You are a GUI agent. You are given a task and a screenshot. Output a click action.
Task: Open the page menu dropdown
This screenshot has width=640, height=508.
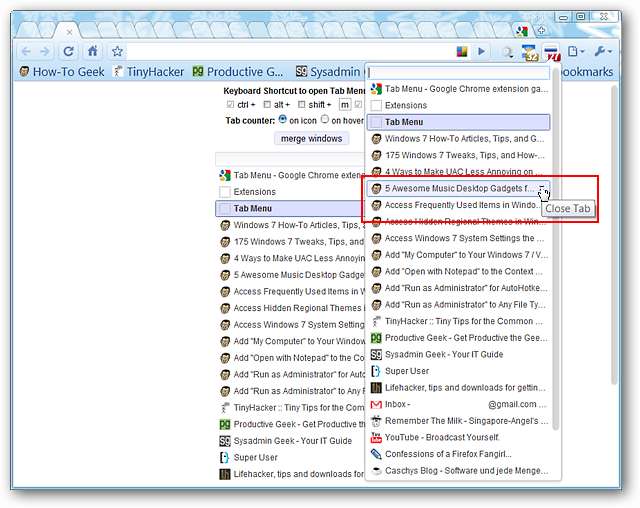(x=576, y=51)
